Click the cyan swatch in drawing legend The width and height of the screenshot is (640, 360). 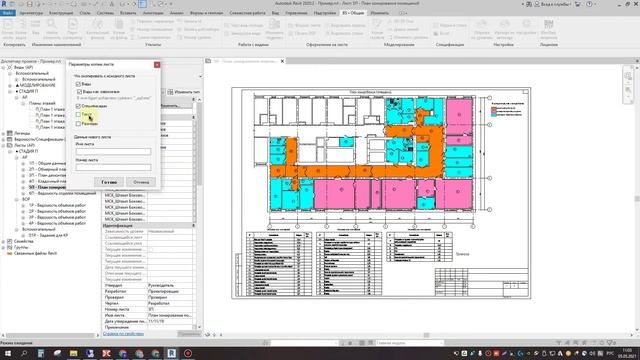494,115
